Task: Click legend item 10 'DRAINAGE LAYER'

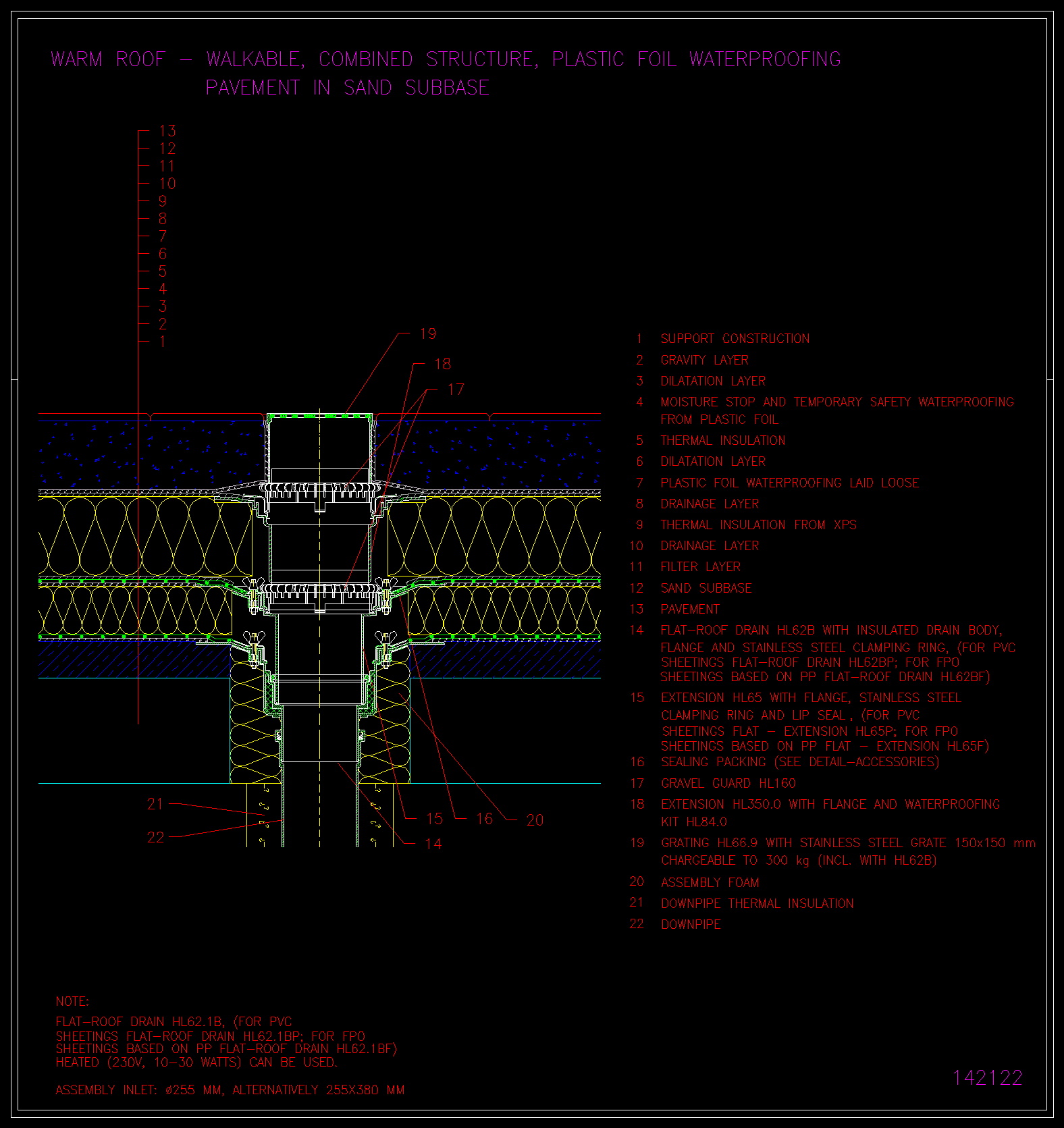Action: pyautogui.click(x=710, y=546)
